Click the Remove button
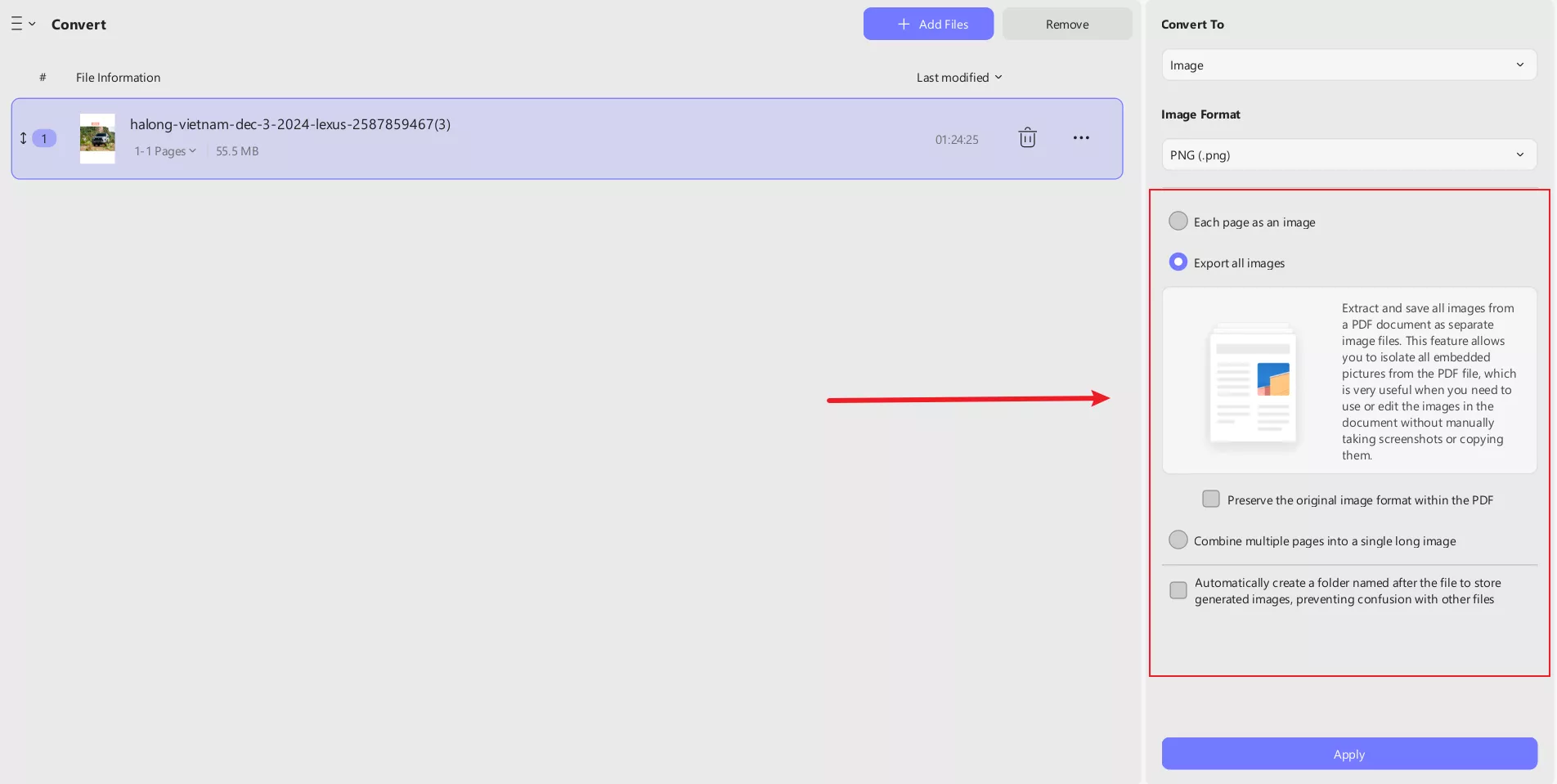Viewport: 1557px width, 784px height. point(1066,25)
